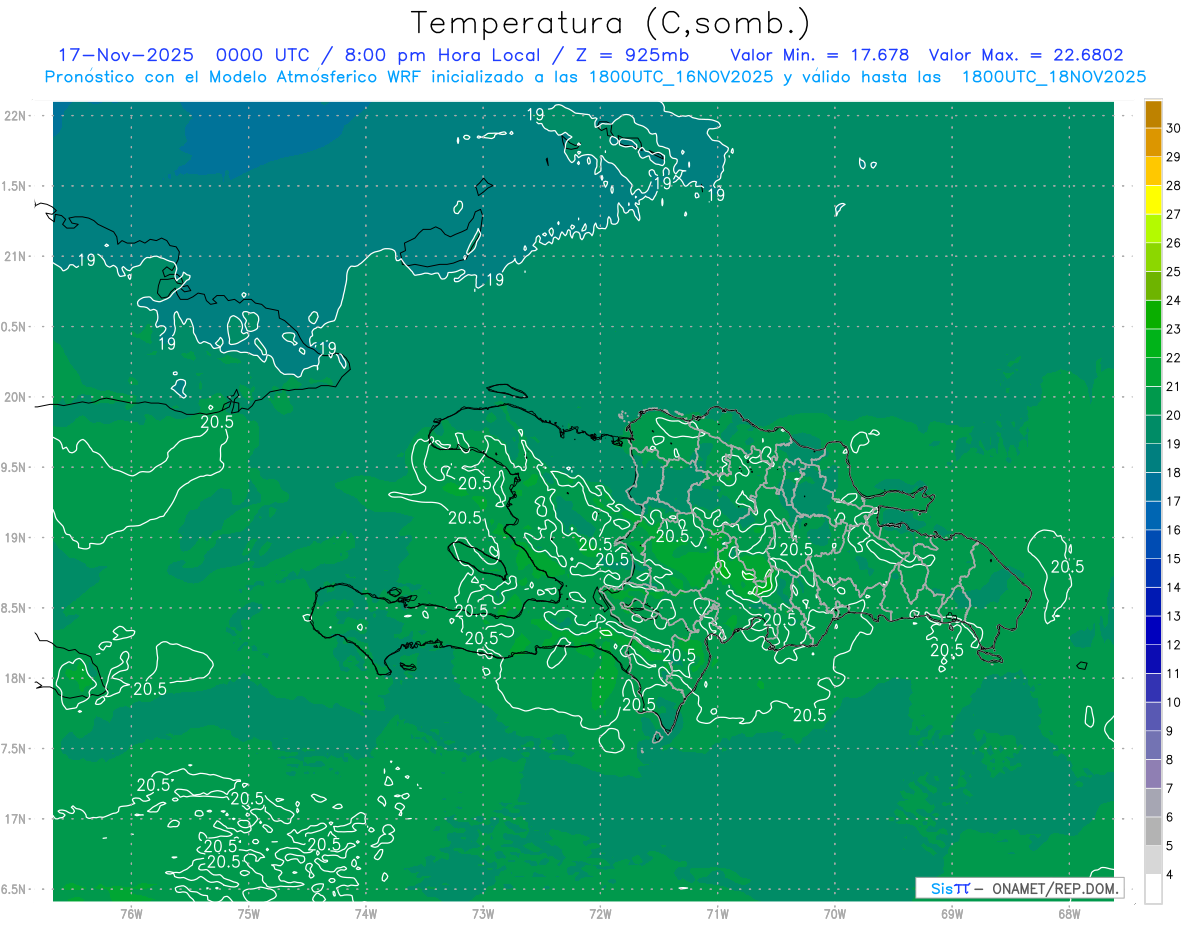
Task: Click the "72W" longitude axis label
Action: coord(600,913)
